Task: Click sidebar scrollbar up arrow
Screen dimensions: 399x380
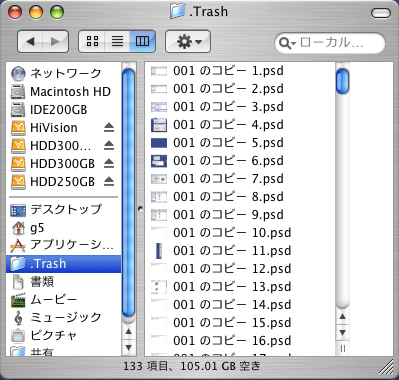Action: tap(128, 332)
